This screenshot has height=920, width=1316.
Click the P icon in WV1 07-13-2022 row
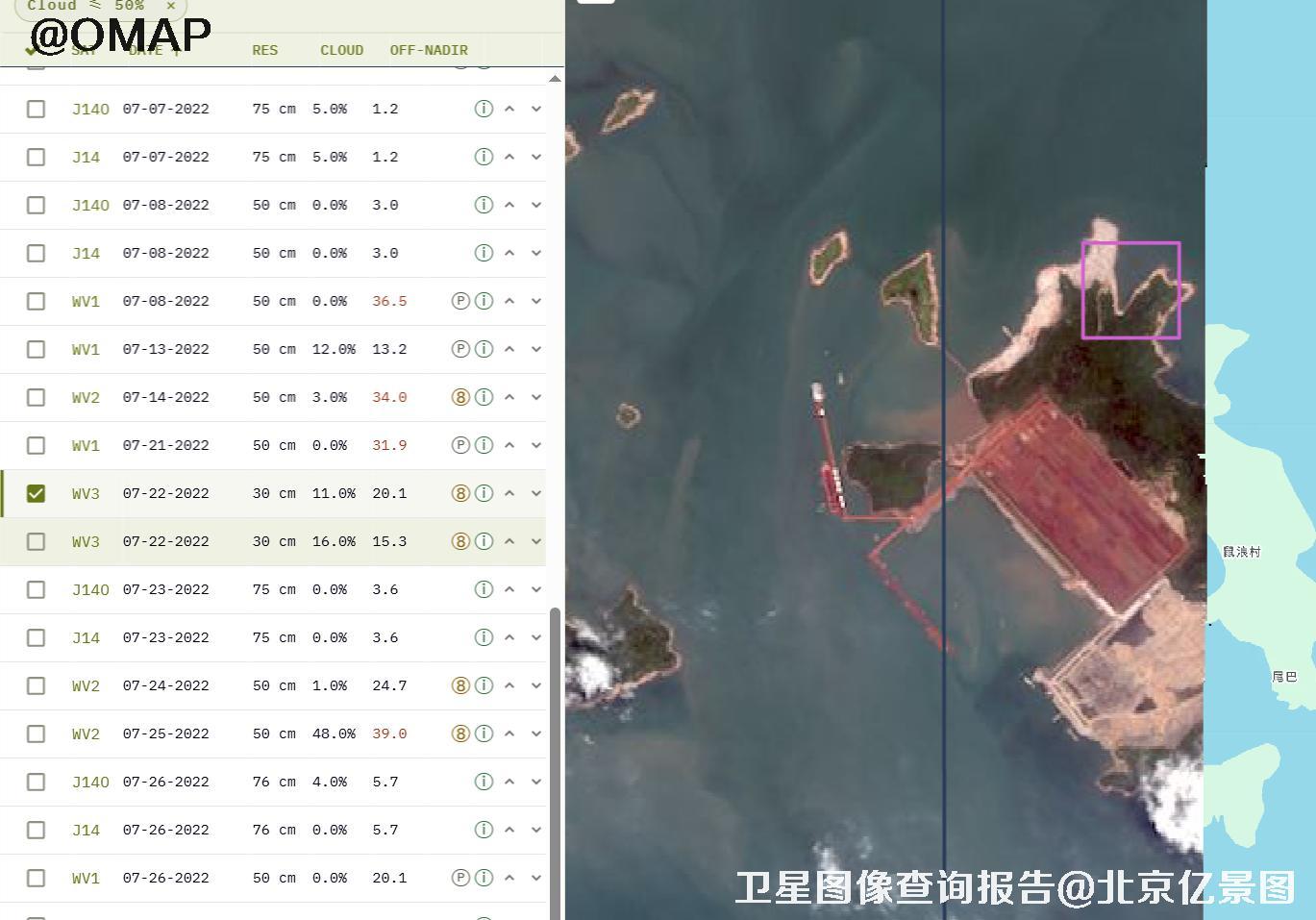460,349
